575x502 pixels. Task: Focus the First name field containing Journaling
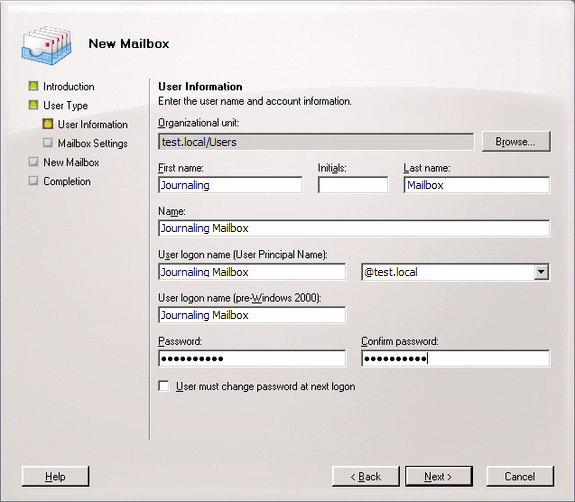point(230,185)
